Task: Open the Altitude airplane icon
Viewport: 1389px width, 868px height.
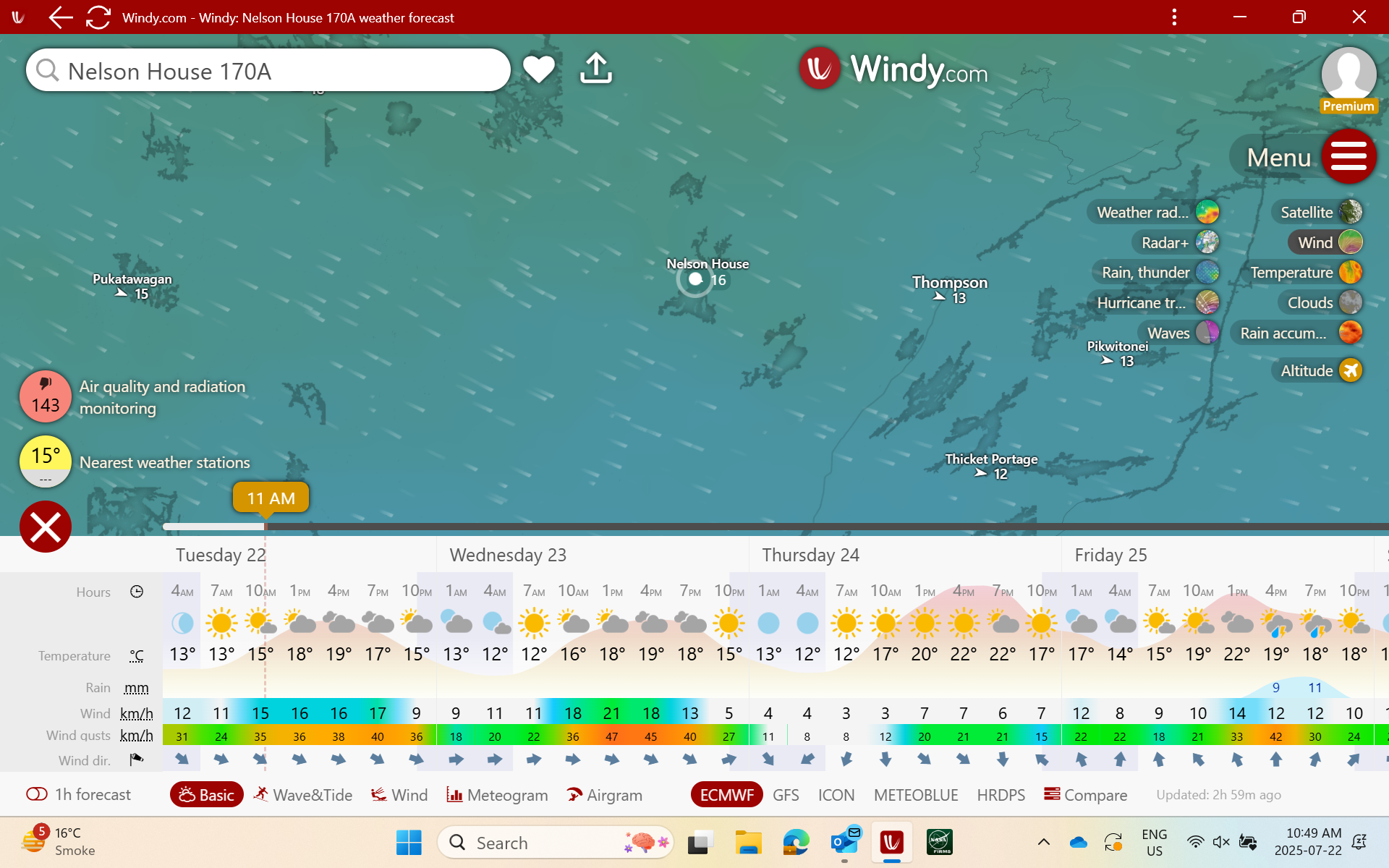Action: (1350, 370)
